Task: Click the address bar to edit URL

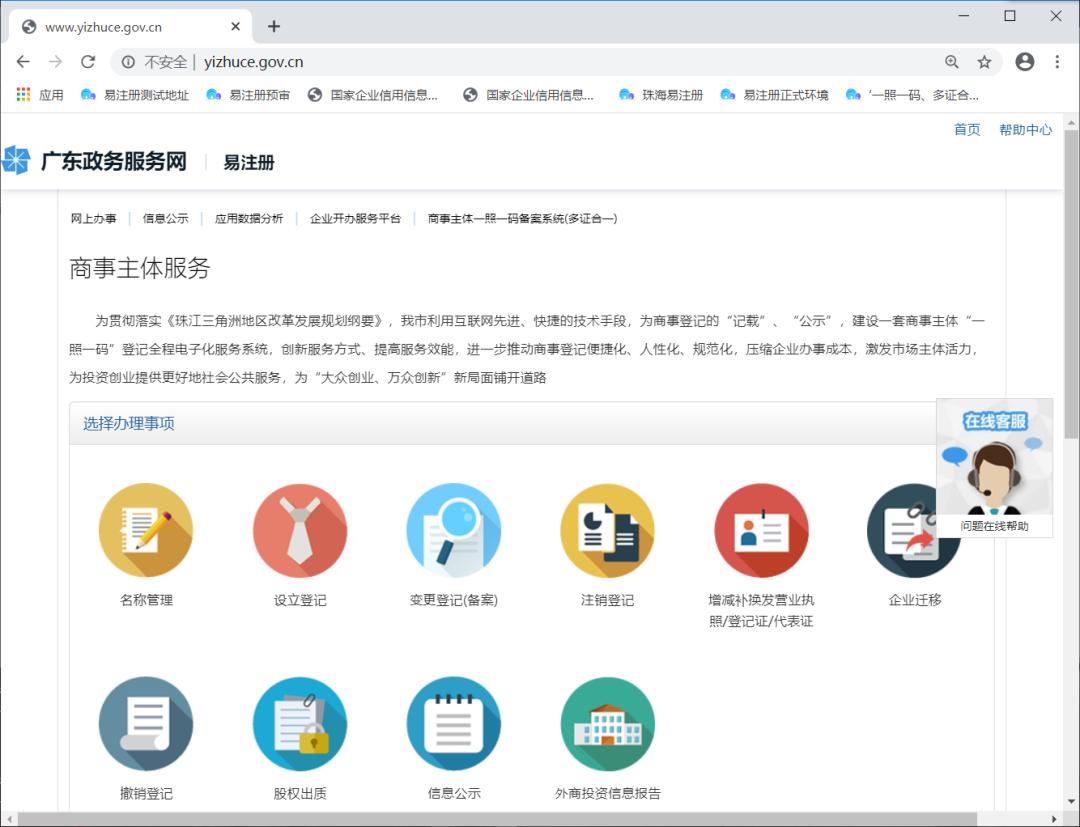Action: (x=400, y=61)
